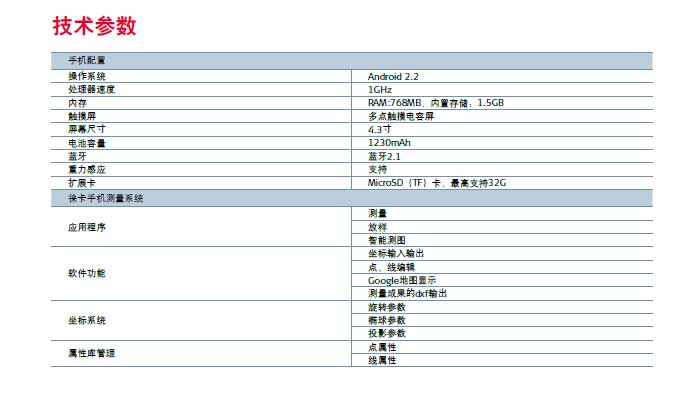Screen dimensions: 700x405
Task: Click the 1GHz processor speed value
Action: pyautogui.click(x=379, y=89)
